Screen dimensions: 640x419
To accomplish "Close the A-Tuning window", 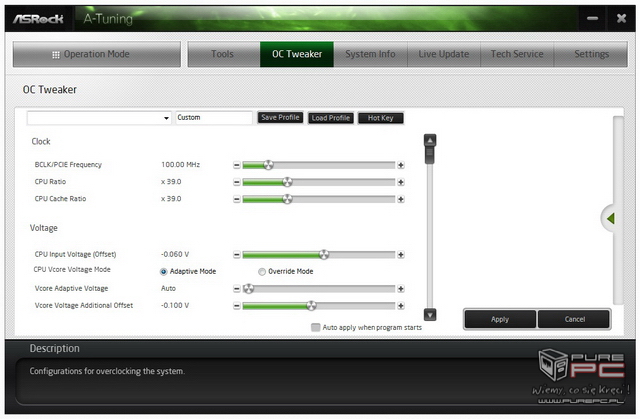I will [621, 18].
